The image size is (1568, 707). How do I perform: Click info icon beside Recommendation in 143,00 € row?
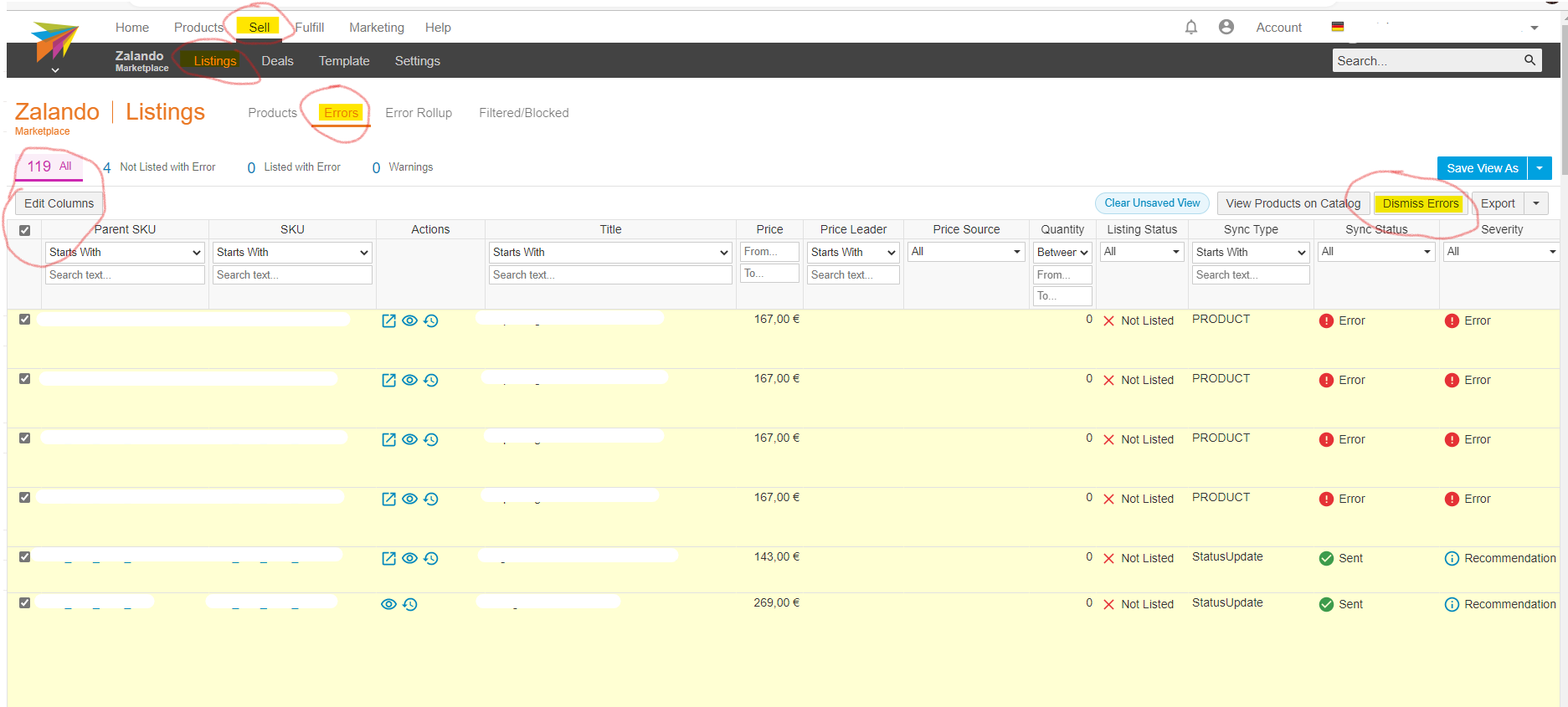pyautogui.click(x=1452, y=558)
